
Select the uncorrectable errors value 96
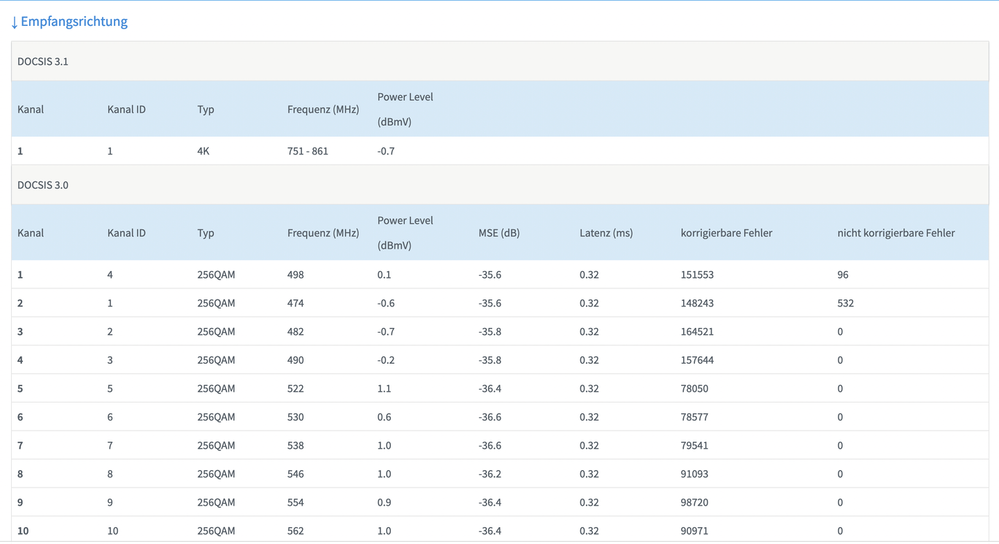(x=843, y=274)
